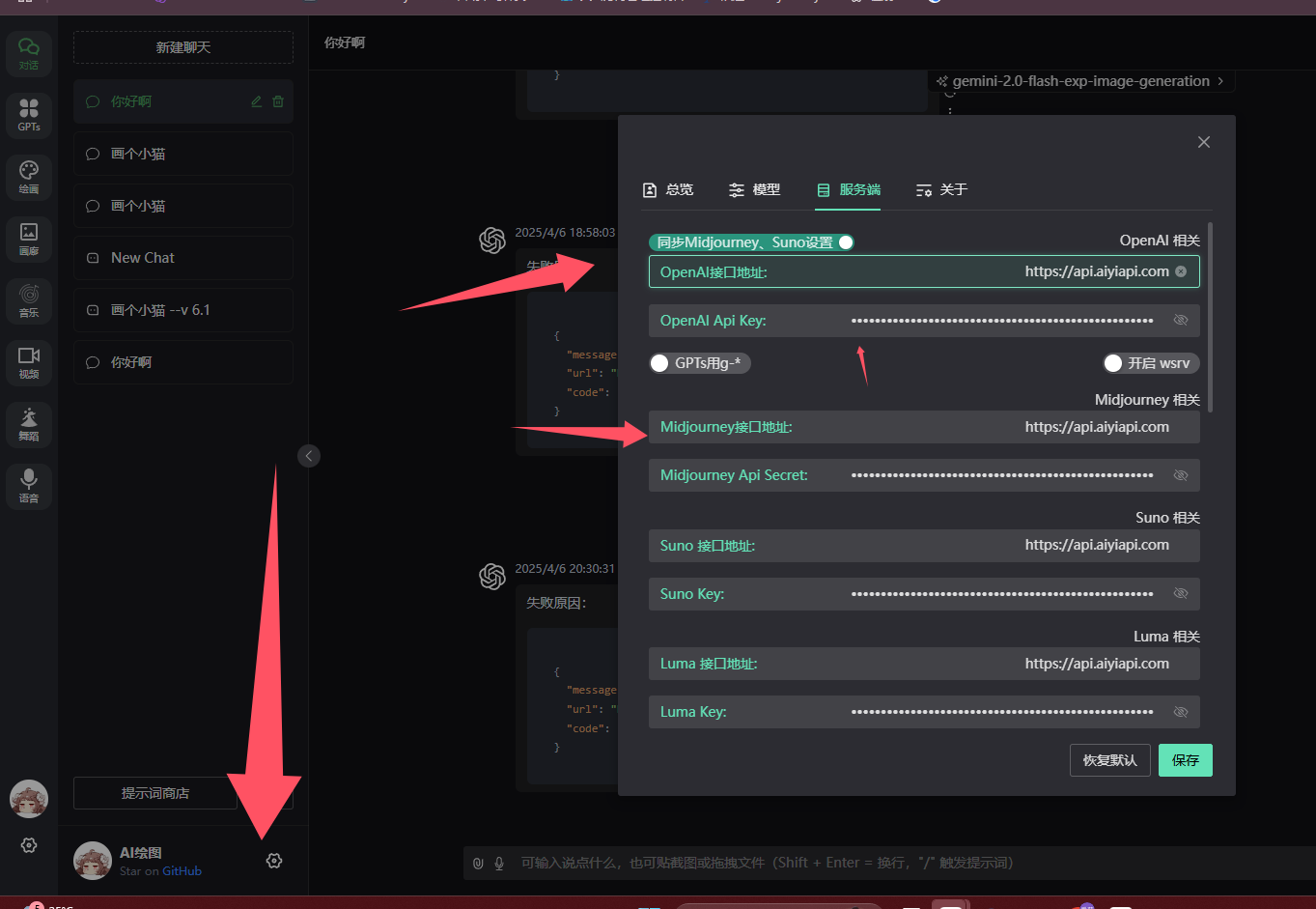Toggle the 开启 wsrv switch
Viewport: 1316px width, 909px height.
[1151, 363]
